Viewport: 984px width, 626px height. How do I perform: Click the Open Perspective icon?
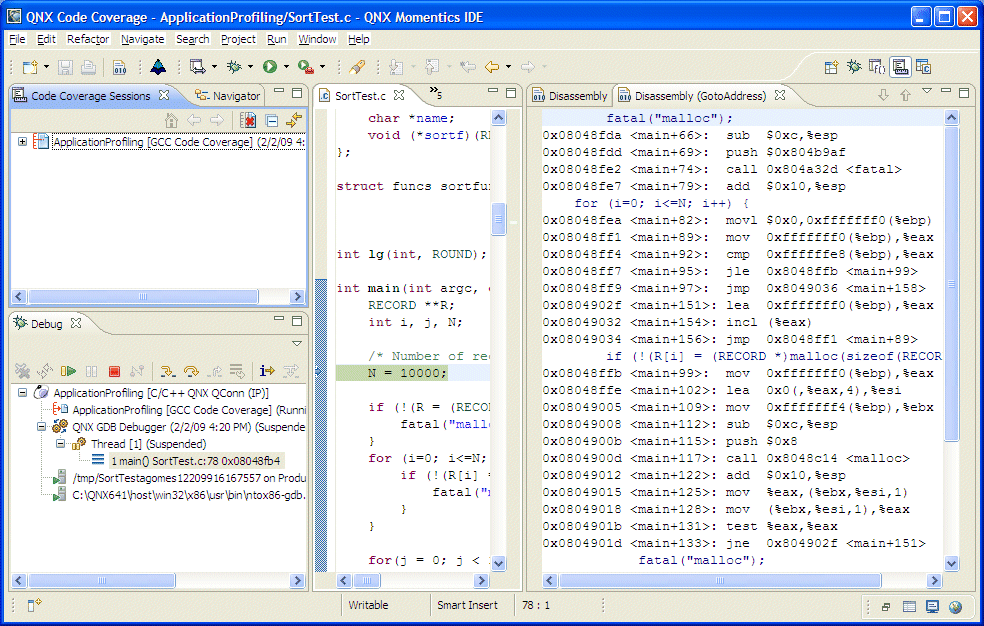(830, 67)
